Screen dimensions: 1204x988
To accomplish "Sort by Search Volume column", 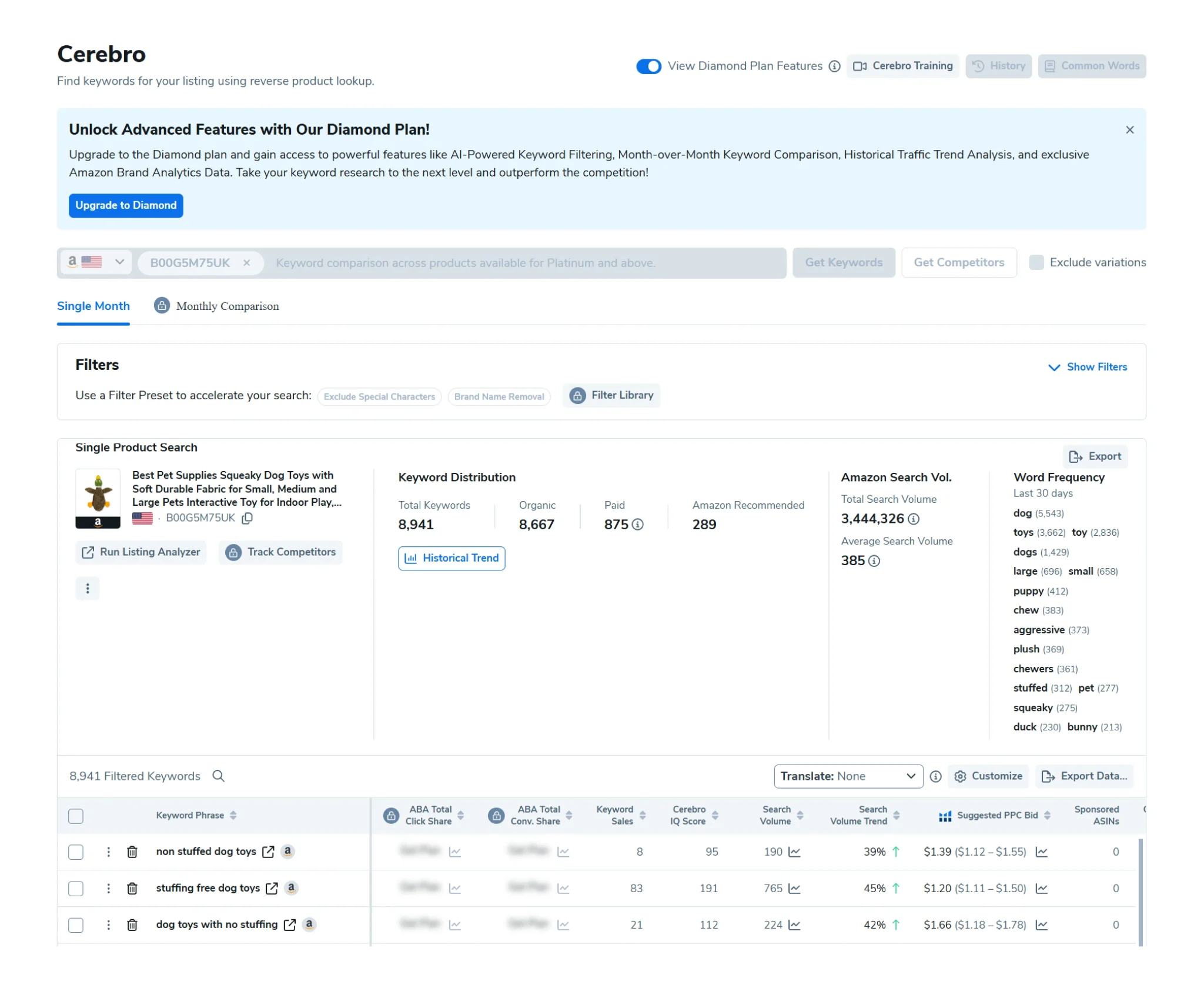I will point(800,816).
